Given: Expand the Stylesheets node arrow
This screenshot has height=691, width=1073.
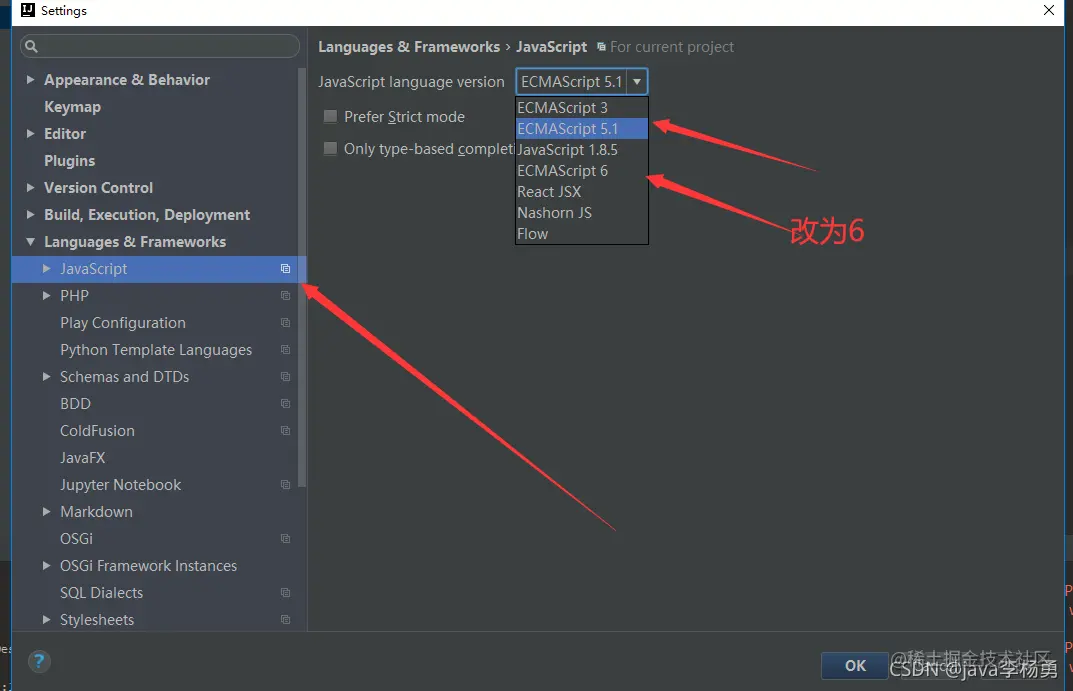Looking at the screenshot, I should click(x=47, y=620).
